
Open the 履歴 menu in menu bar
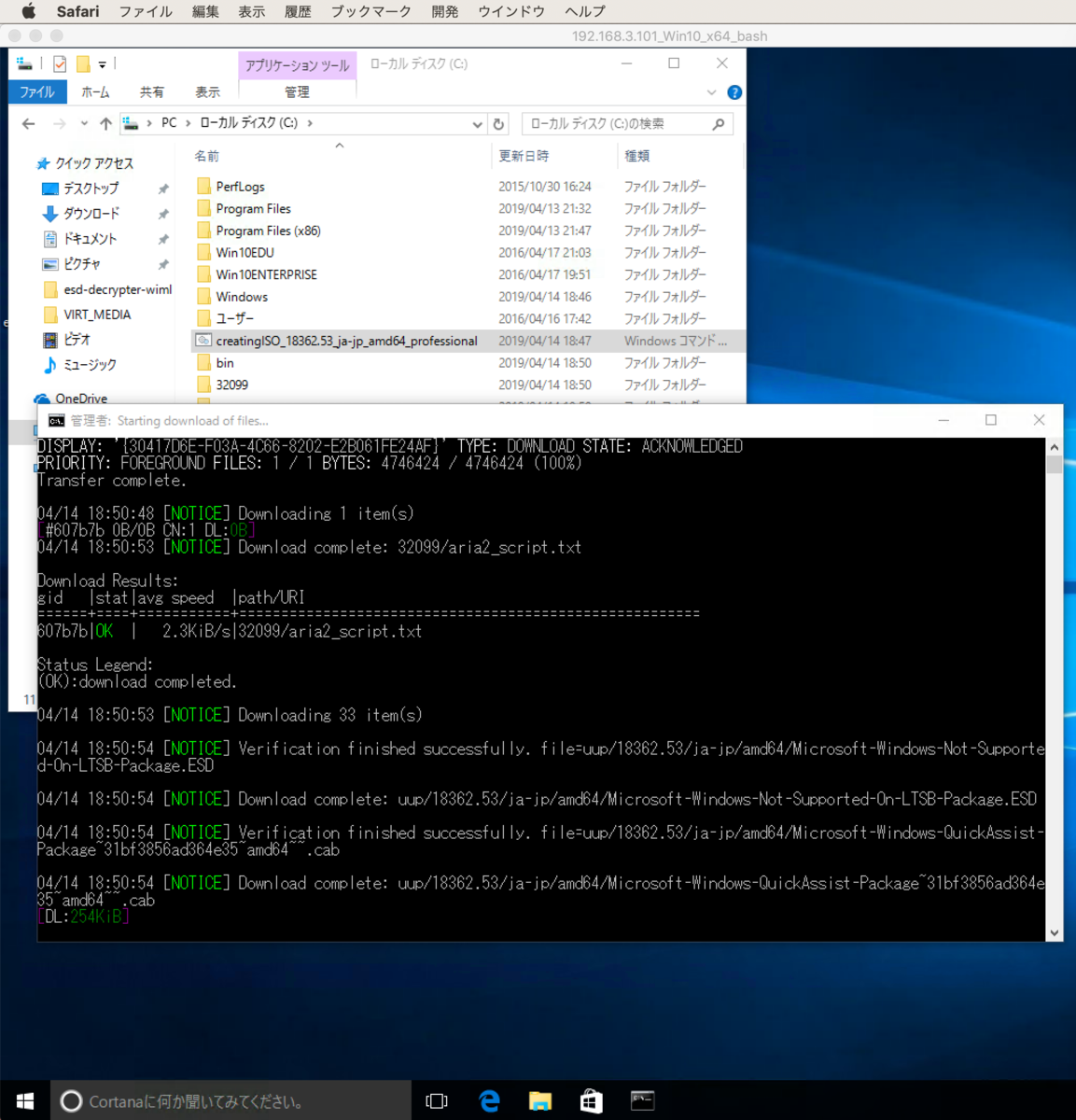(x=298, y=11)
